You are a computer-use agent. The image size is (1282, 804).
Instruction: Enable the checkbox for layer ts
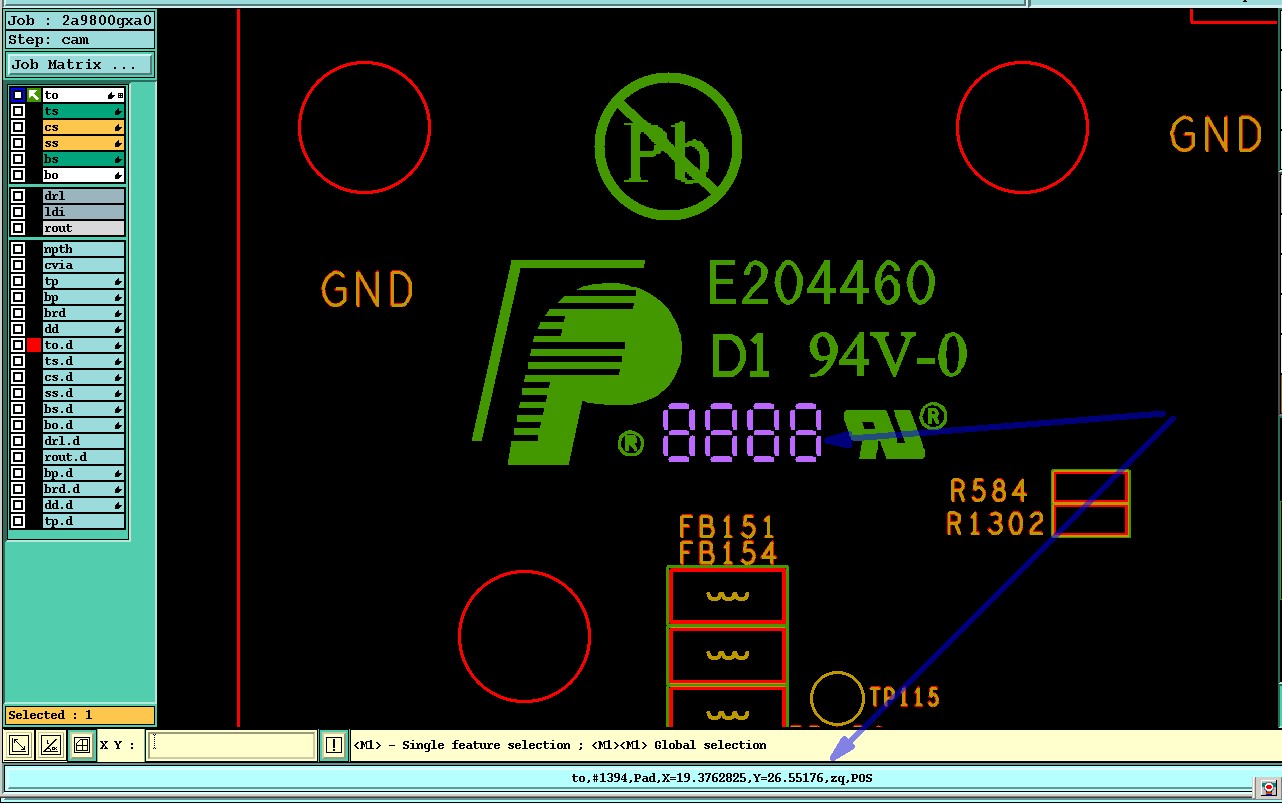click(18, 111)
